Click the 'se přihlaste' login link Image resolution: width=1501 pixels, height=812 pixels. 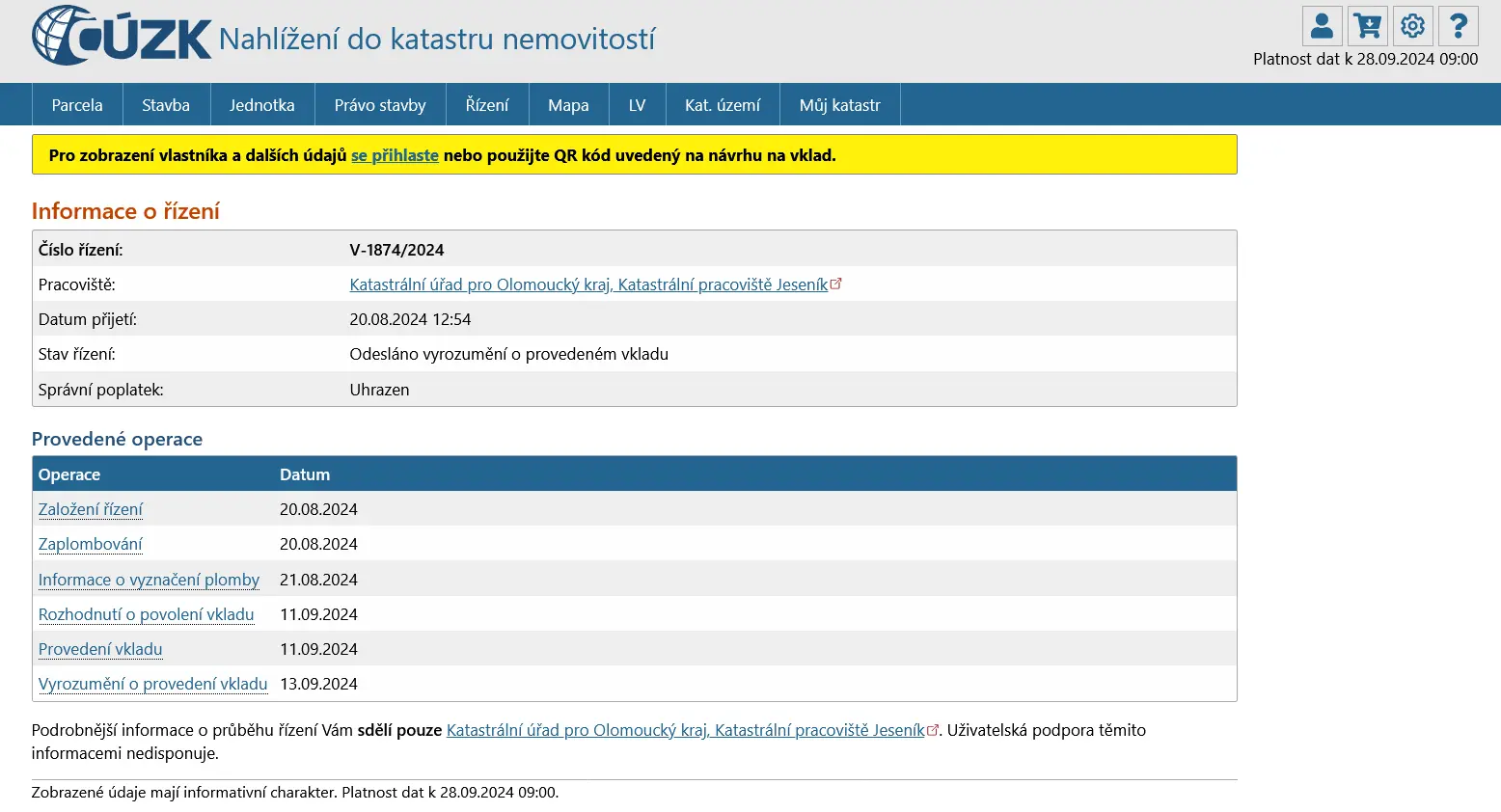click(x=395, y=155)
